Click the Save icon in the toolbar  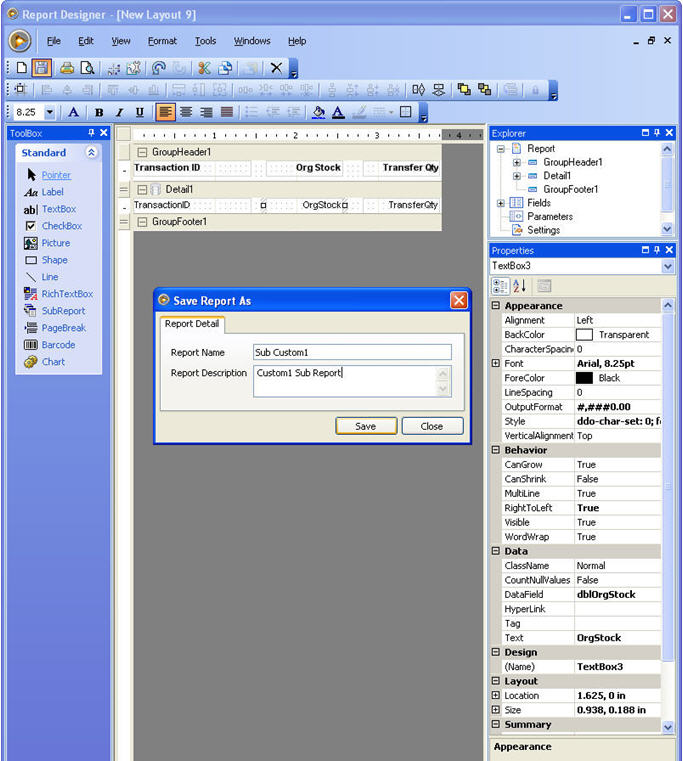click(x=41, y=68)
